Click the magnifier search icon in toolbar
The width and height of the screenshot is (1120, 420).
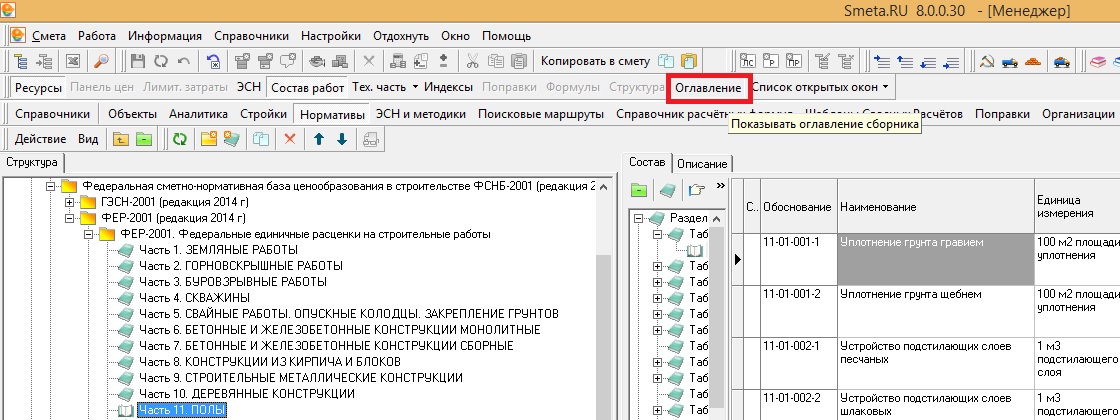click(x=101, y=62)
